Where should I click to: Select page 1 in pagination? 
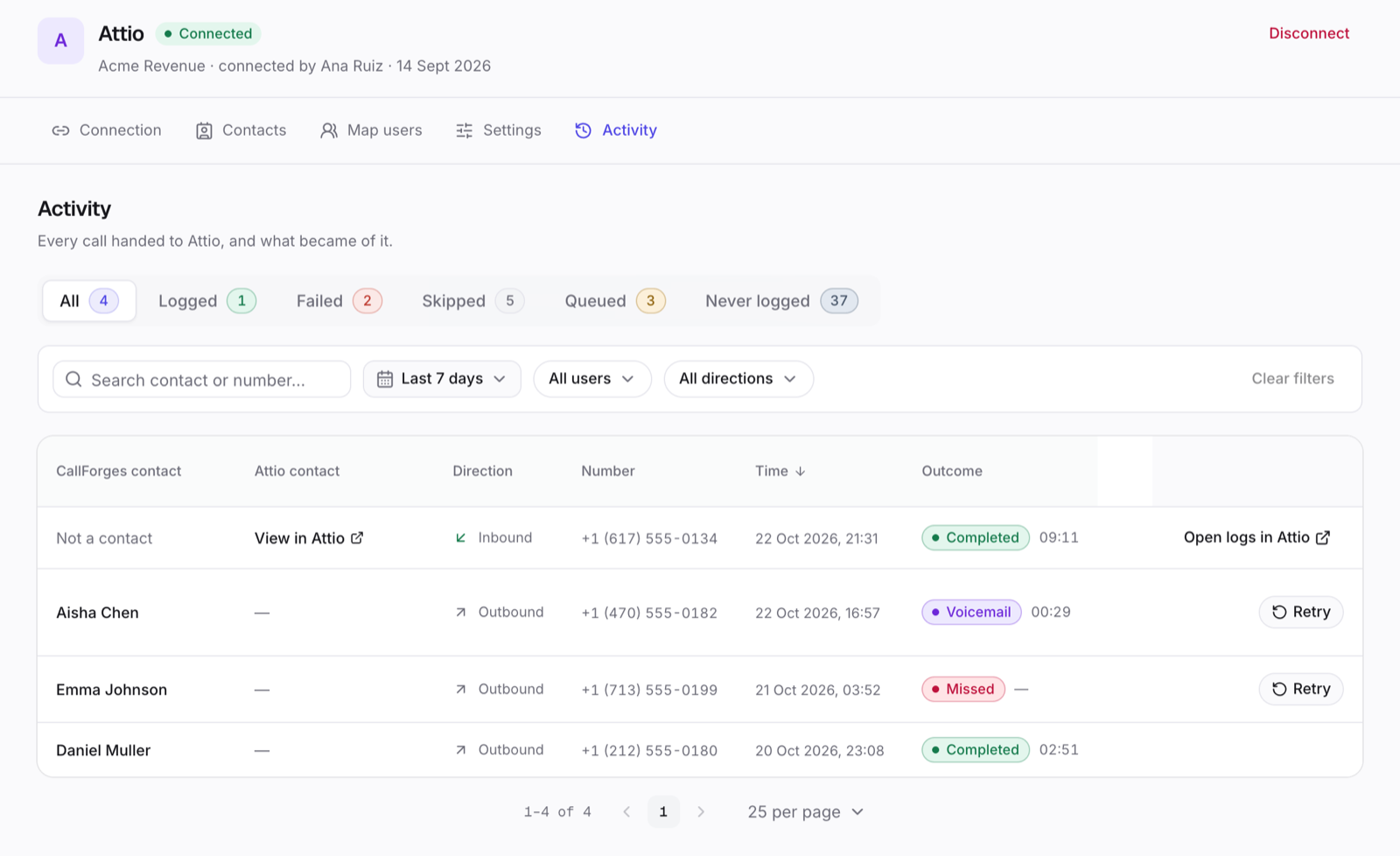click(663, 812)
